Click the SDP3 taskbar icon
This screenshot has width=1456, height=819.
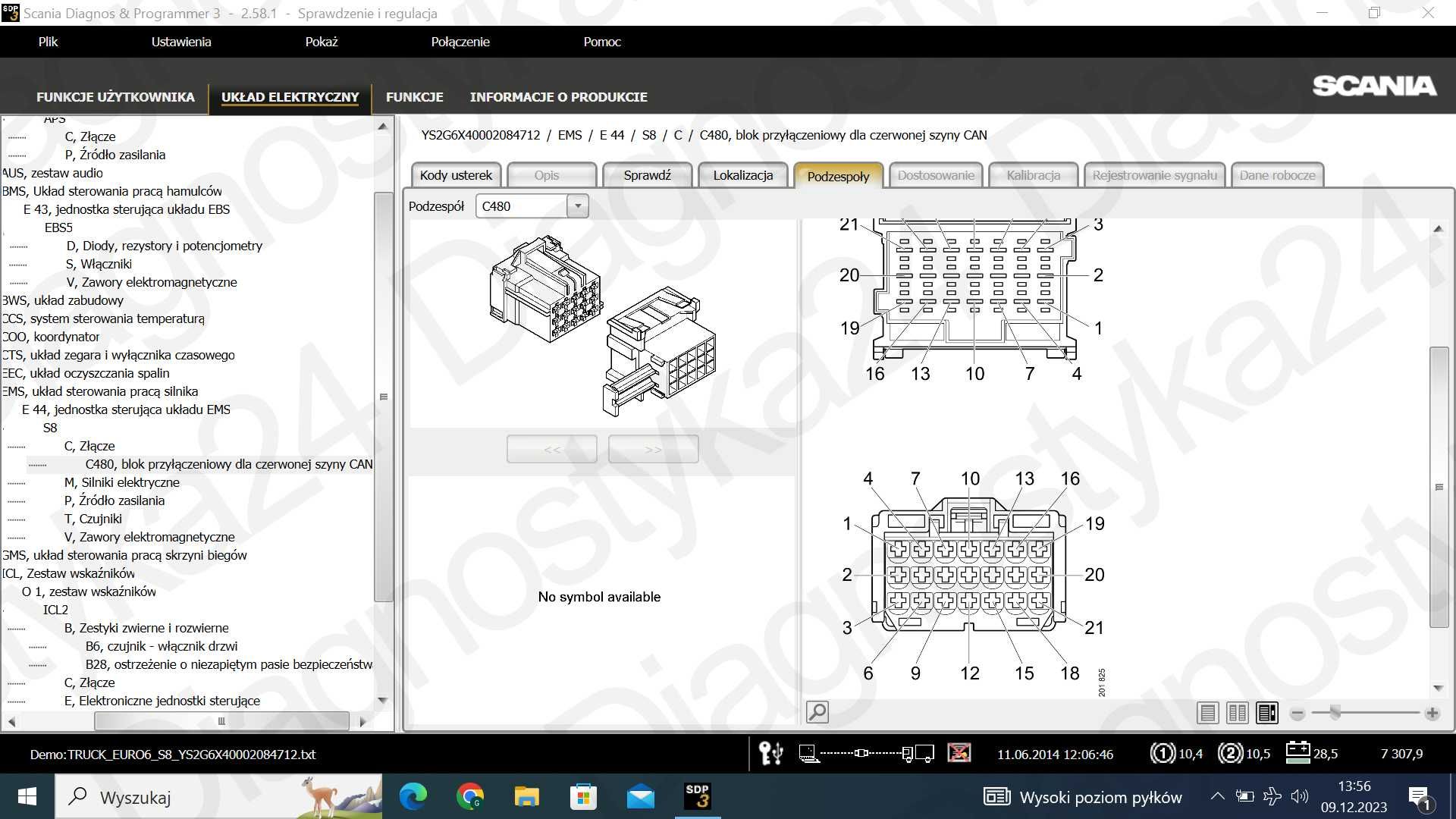(x=698, y=796)
